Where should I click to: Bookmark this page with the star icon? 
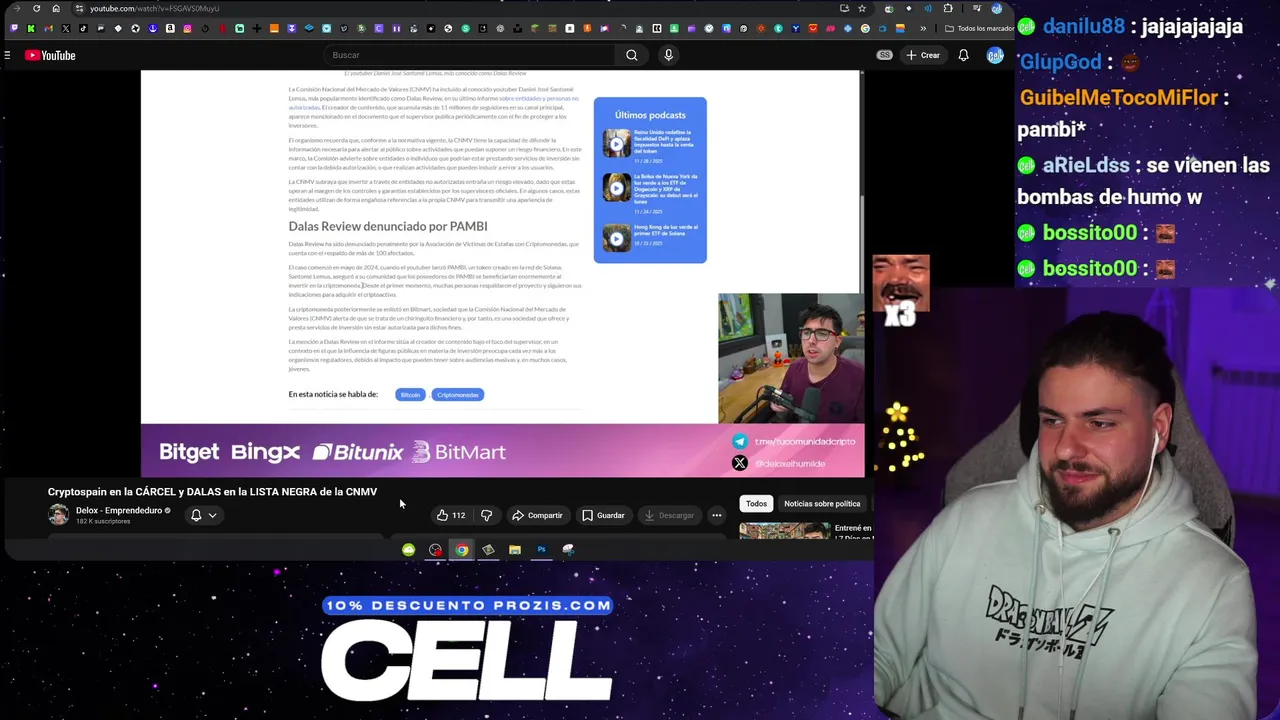(862, 8)
